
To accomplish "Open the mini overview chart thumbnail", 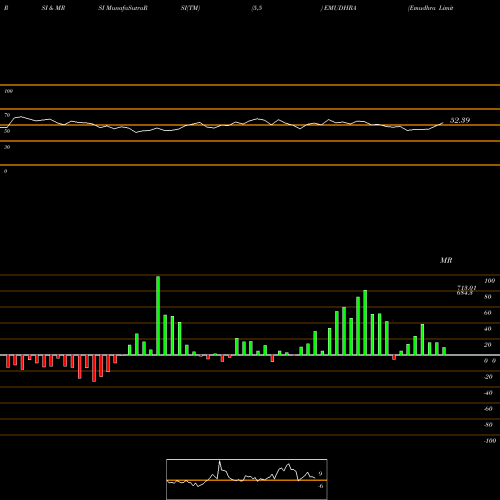I will 247,479.
